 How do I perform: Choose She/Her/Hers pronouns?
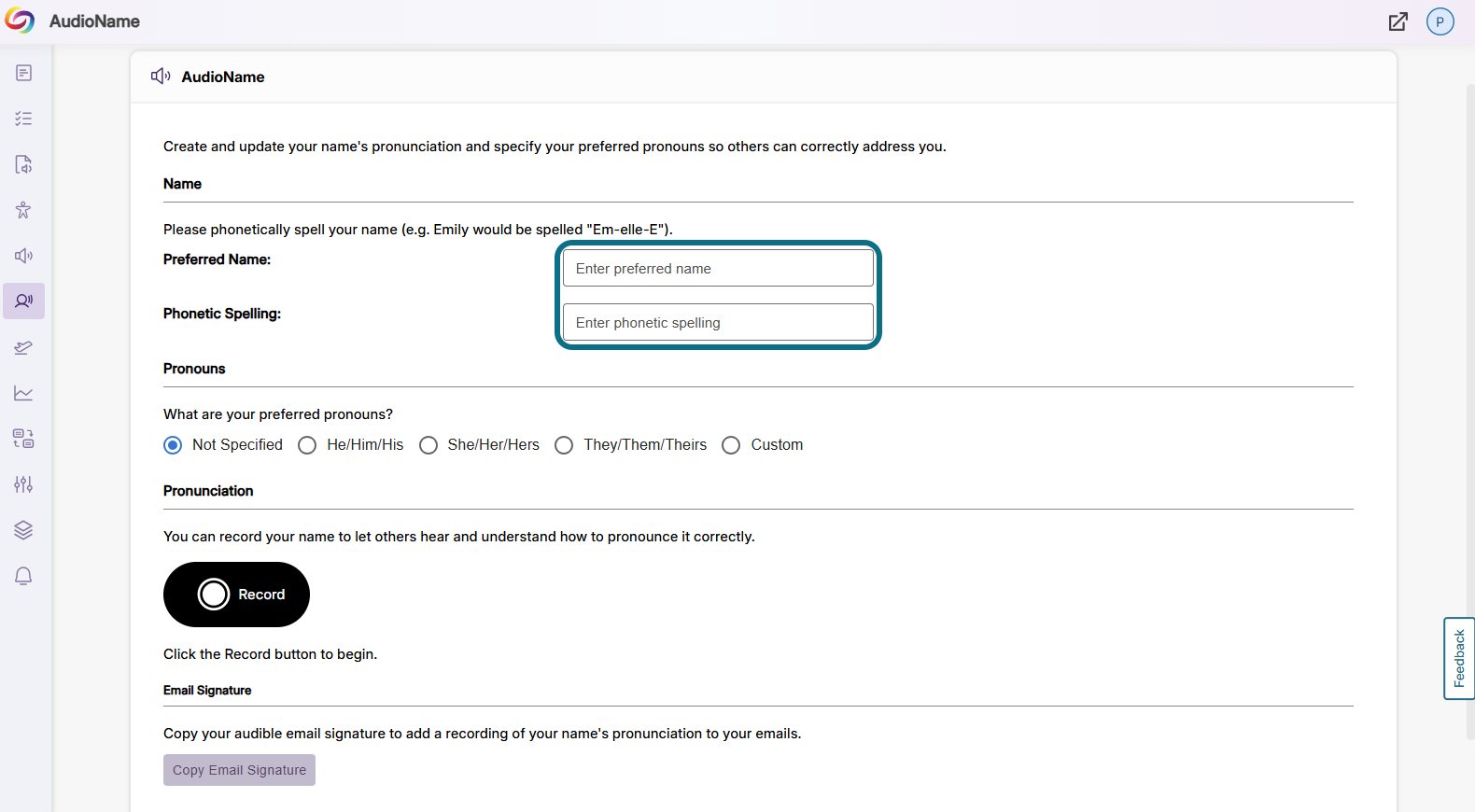tap(428, 445)
